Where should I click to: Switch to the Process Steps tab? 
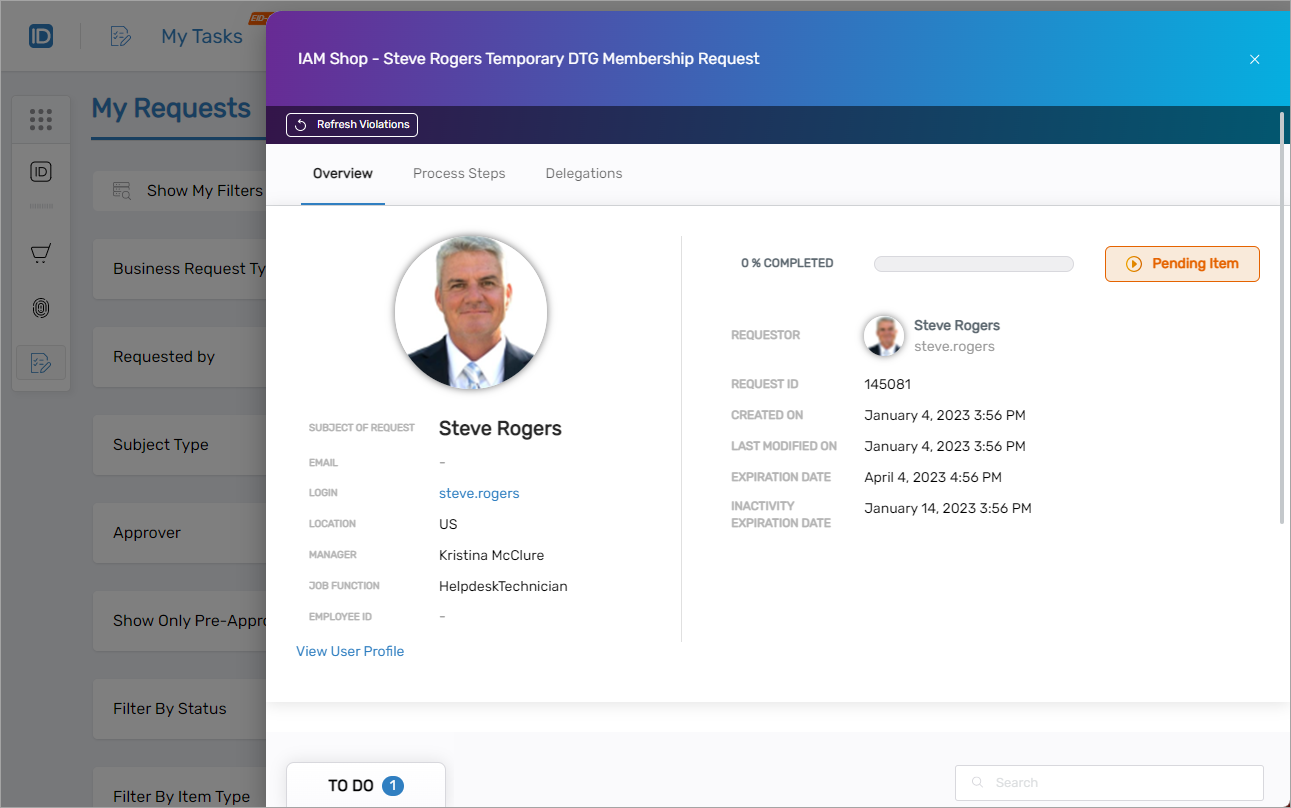coord(459,173)
